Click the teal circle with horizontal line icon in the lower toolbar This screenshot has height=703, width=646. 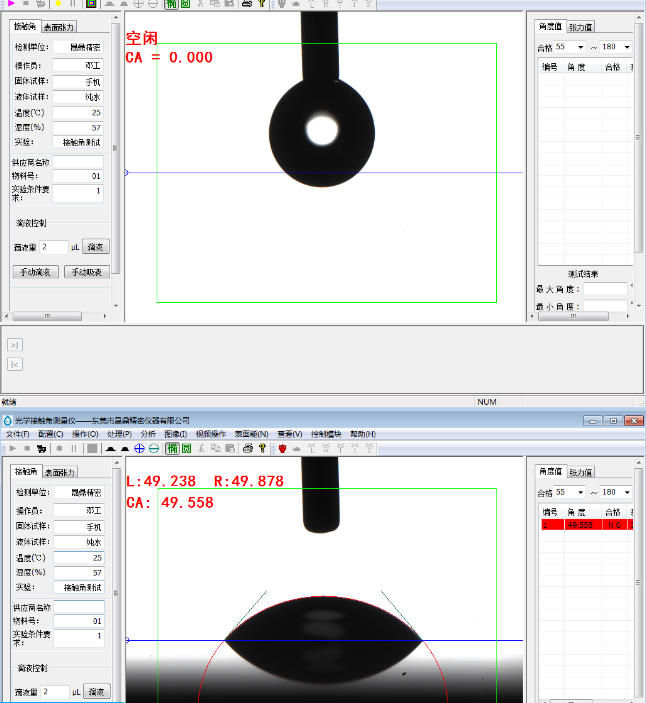154,448
